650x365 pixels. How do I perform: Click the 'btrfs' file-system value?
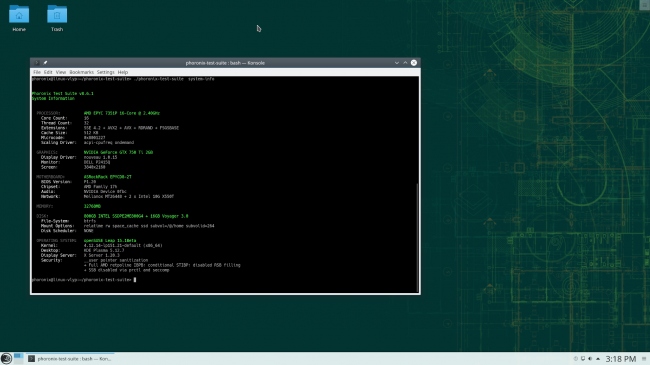point(90,221)
